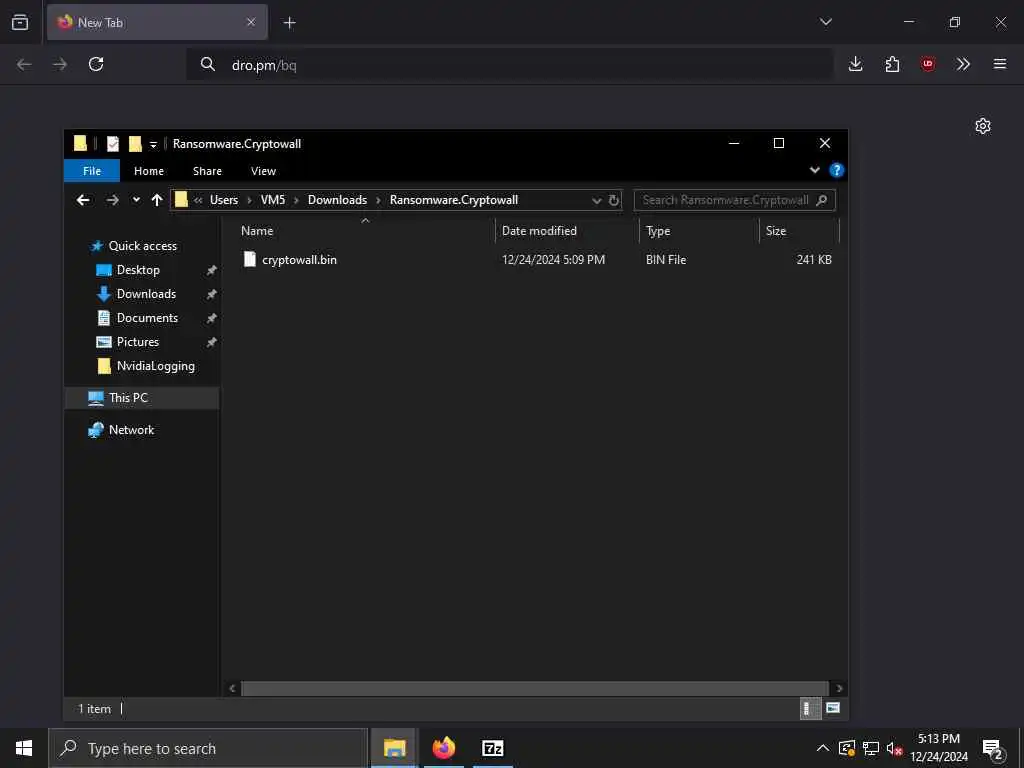Open Firefox downloads panel

pyautogui.click(x=856, y=64)
